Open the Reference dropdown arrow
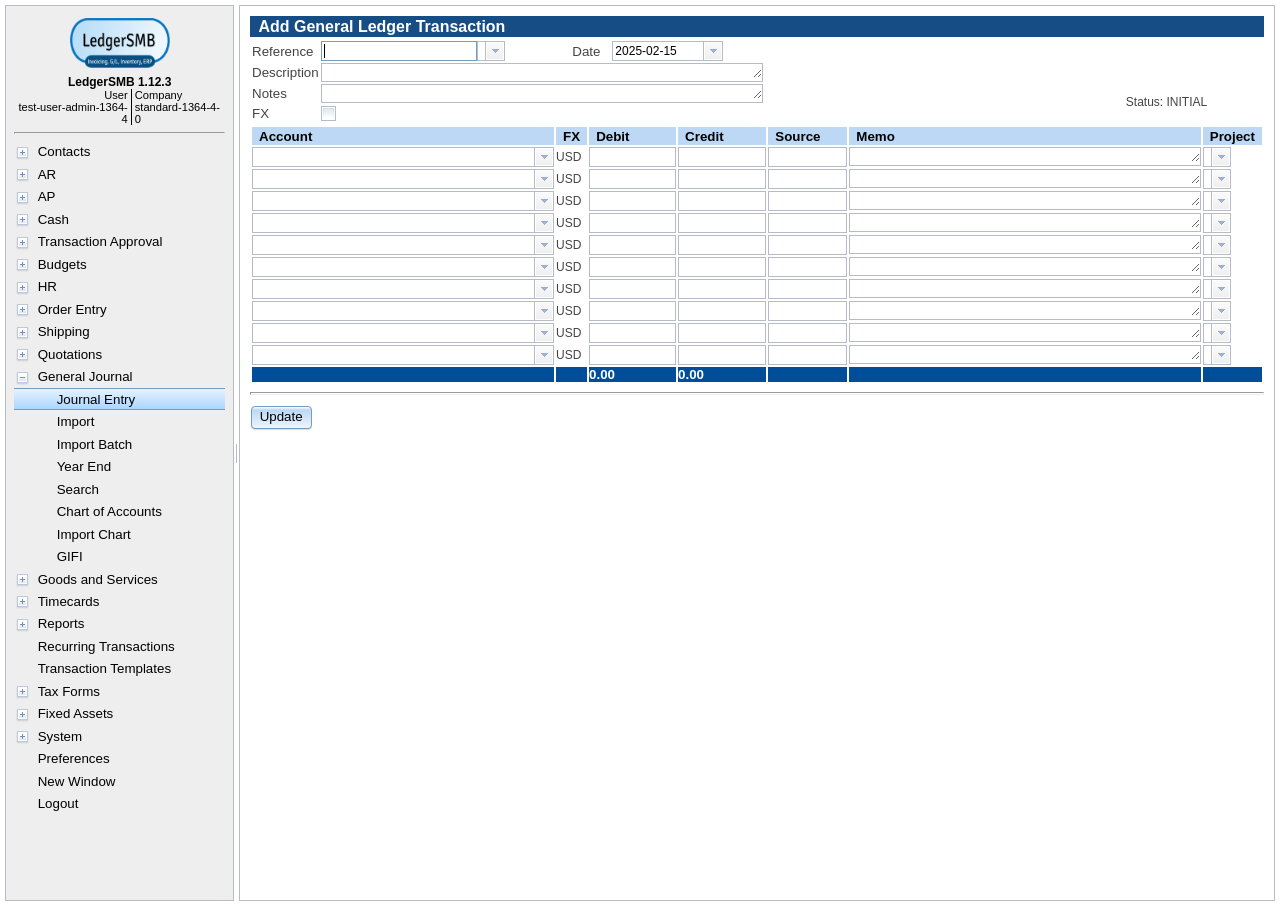The image size is (1280, 906). point(495,51)
